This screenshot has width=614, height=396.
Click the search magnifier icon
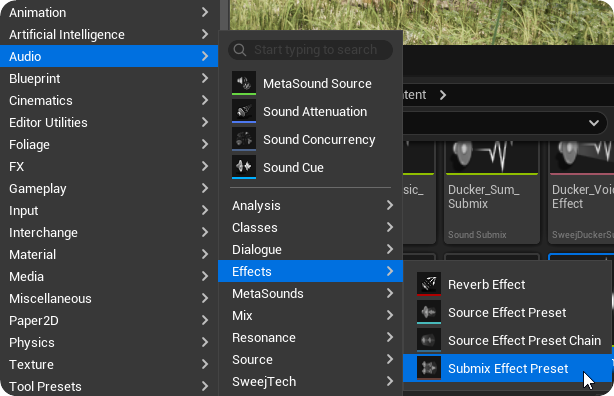(x=240, y=50)
